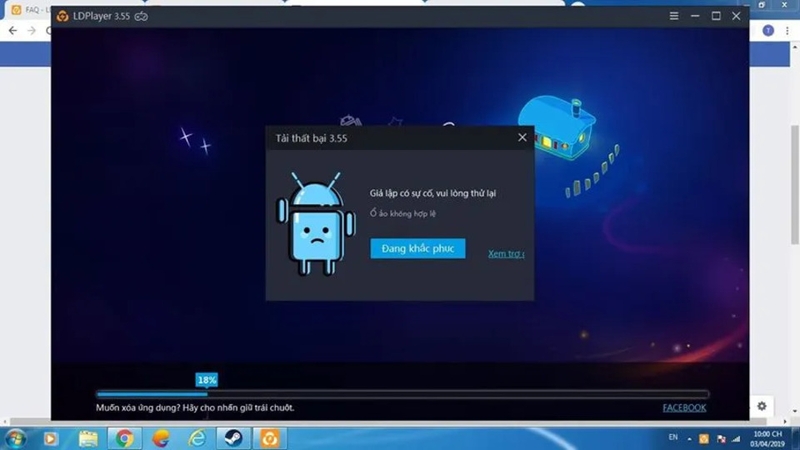Click the gamepad icon beside LDPlayer 3.55

[141, 16]
